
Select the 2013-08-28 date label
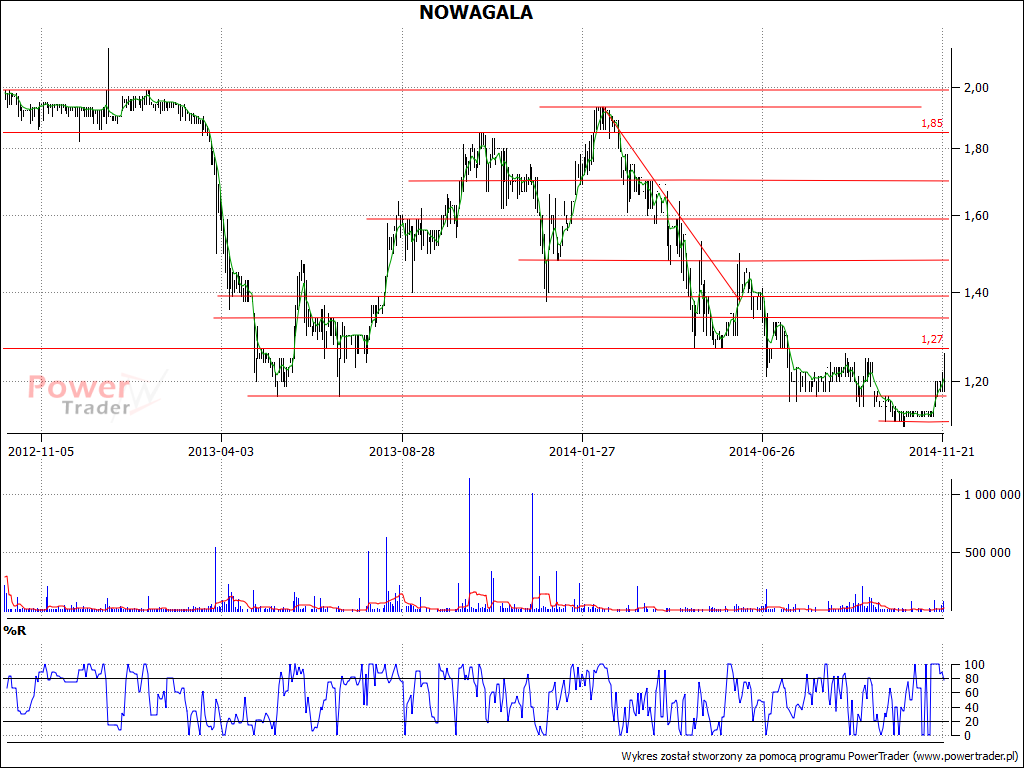(402, 451)
